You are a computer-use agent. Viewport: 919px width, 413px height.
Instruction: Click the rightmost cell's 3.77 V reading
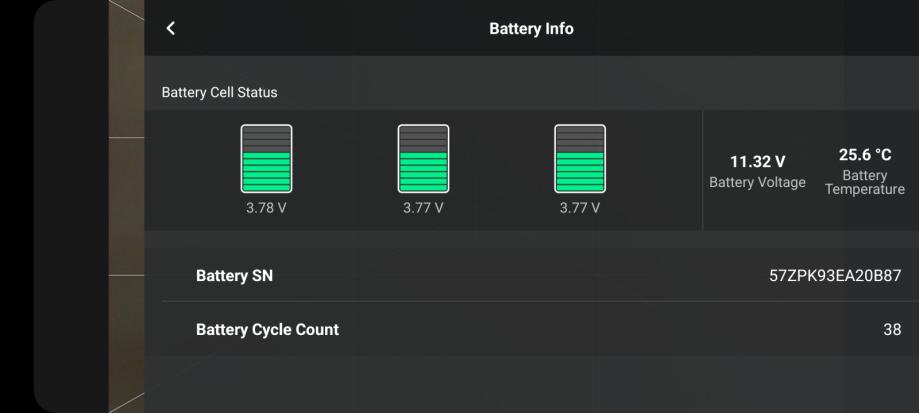(580, 208)
